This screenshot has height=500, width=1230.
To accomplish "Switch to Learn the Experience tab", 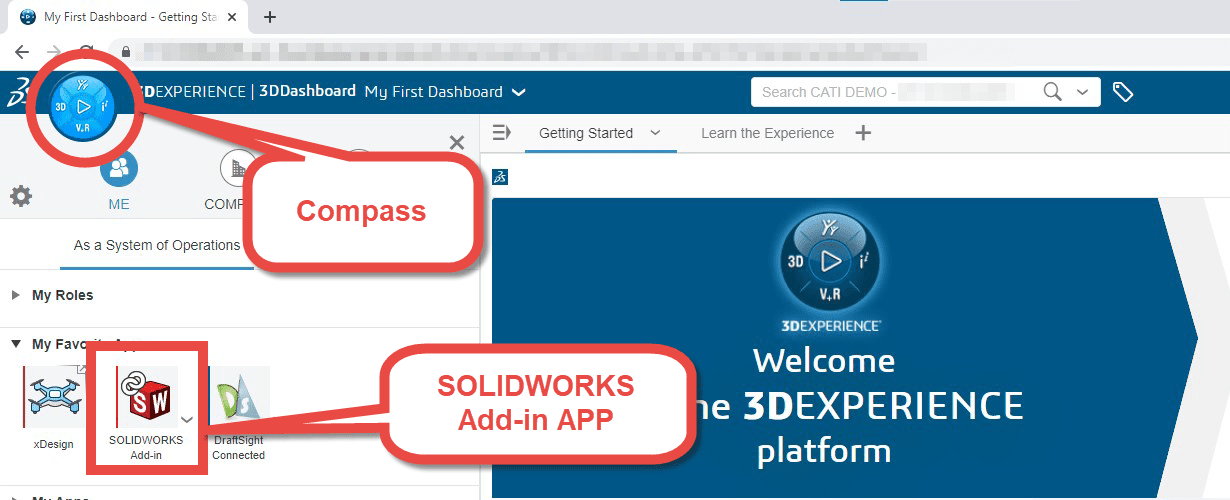I will pos(767,133).
